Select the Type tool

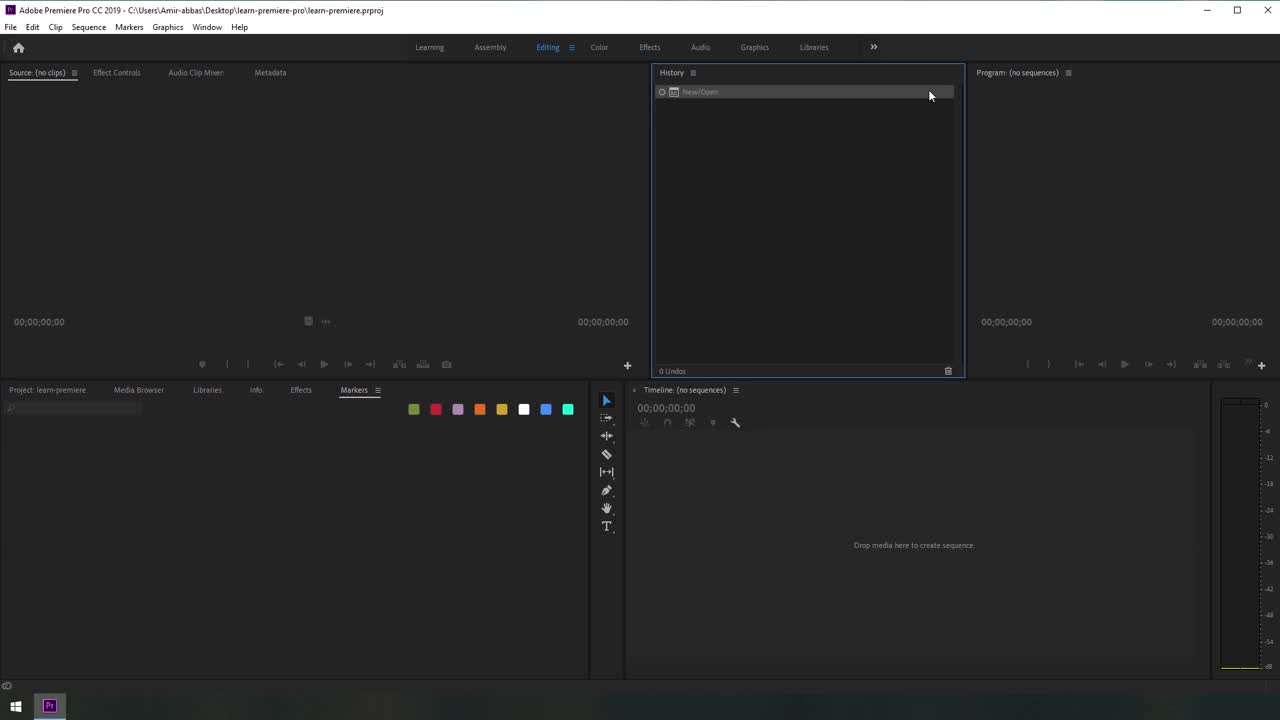click(x=606, y=526)
